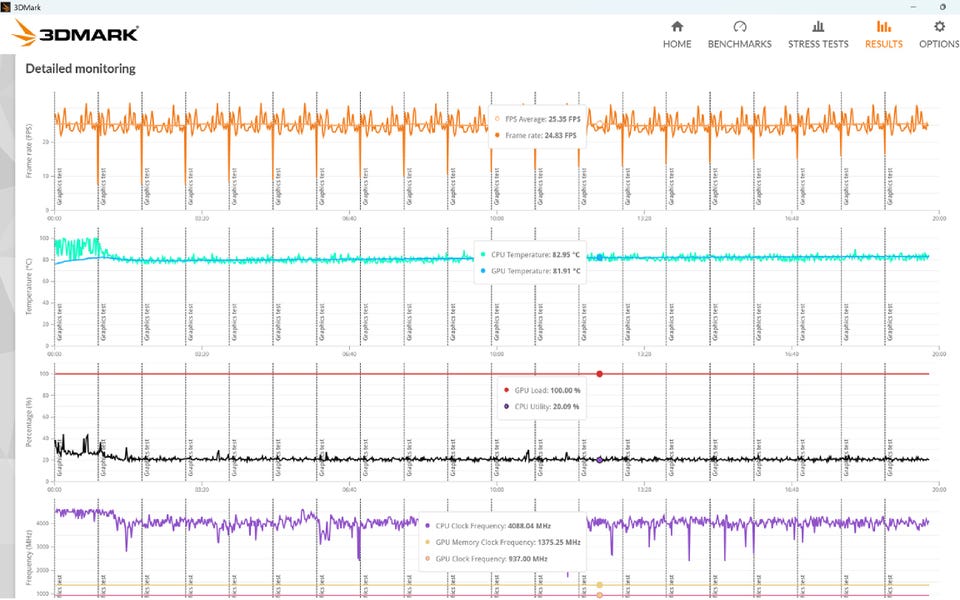Click the CPU Clock Frequency tooltip entry
Viewport: 960px width, 600px height.
[487, 526]
